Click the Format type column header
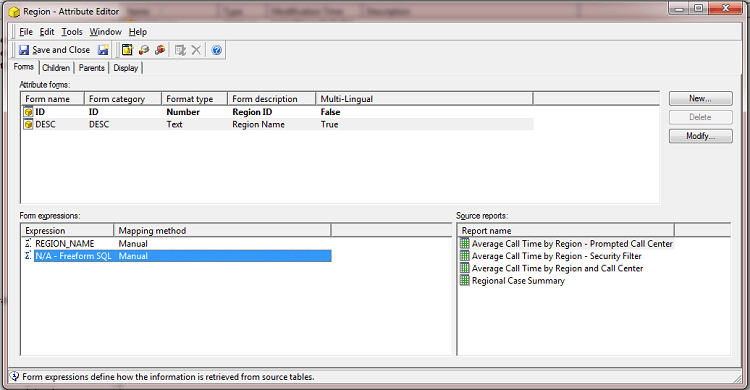Viewport: 750px width, 390px height. coord(195,99)
